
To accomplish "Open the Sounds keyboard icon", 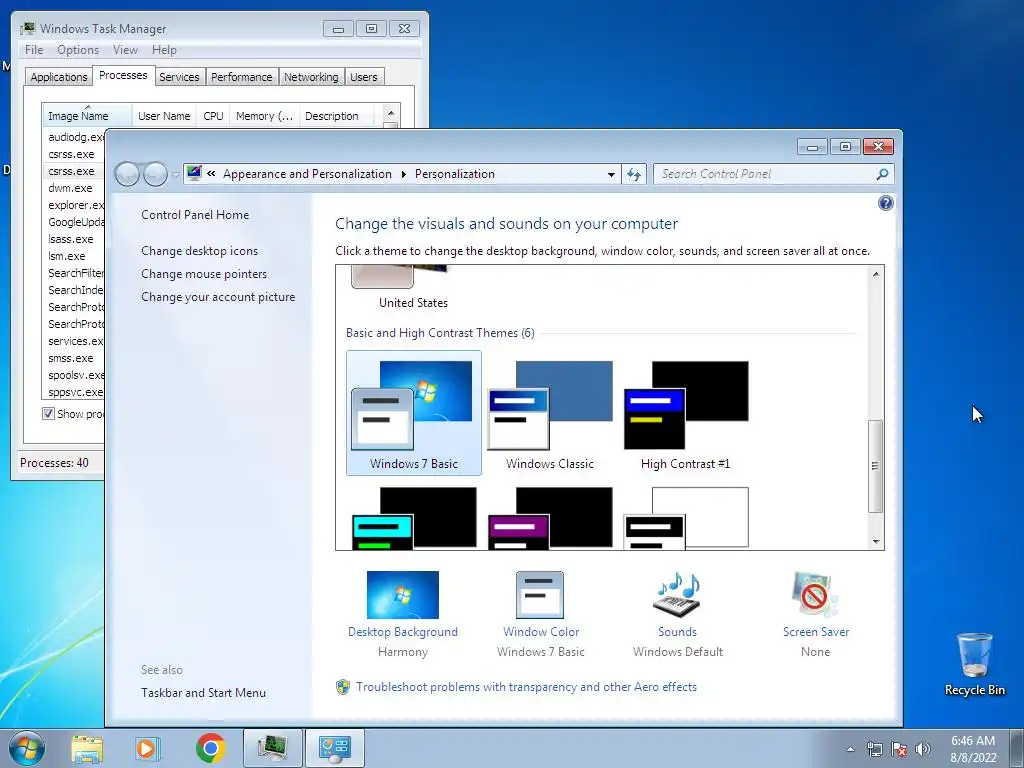I will click(677, 594).
